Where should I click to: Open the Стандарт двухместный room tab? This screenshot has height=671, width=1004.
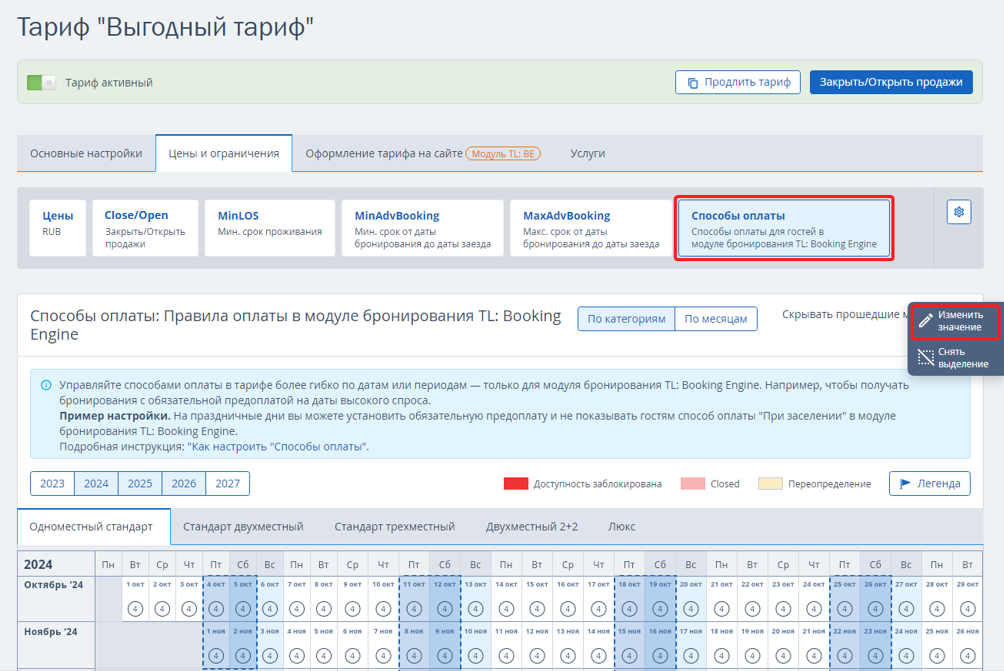[x=243, y=527]
